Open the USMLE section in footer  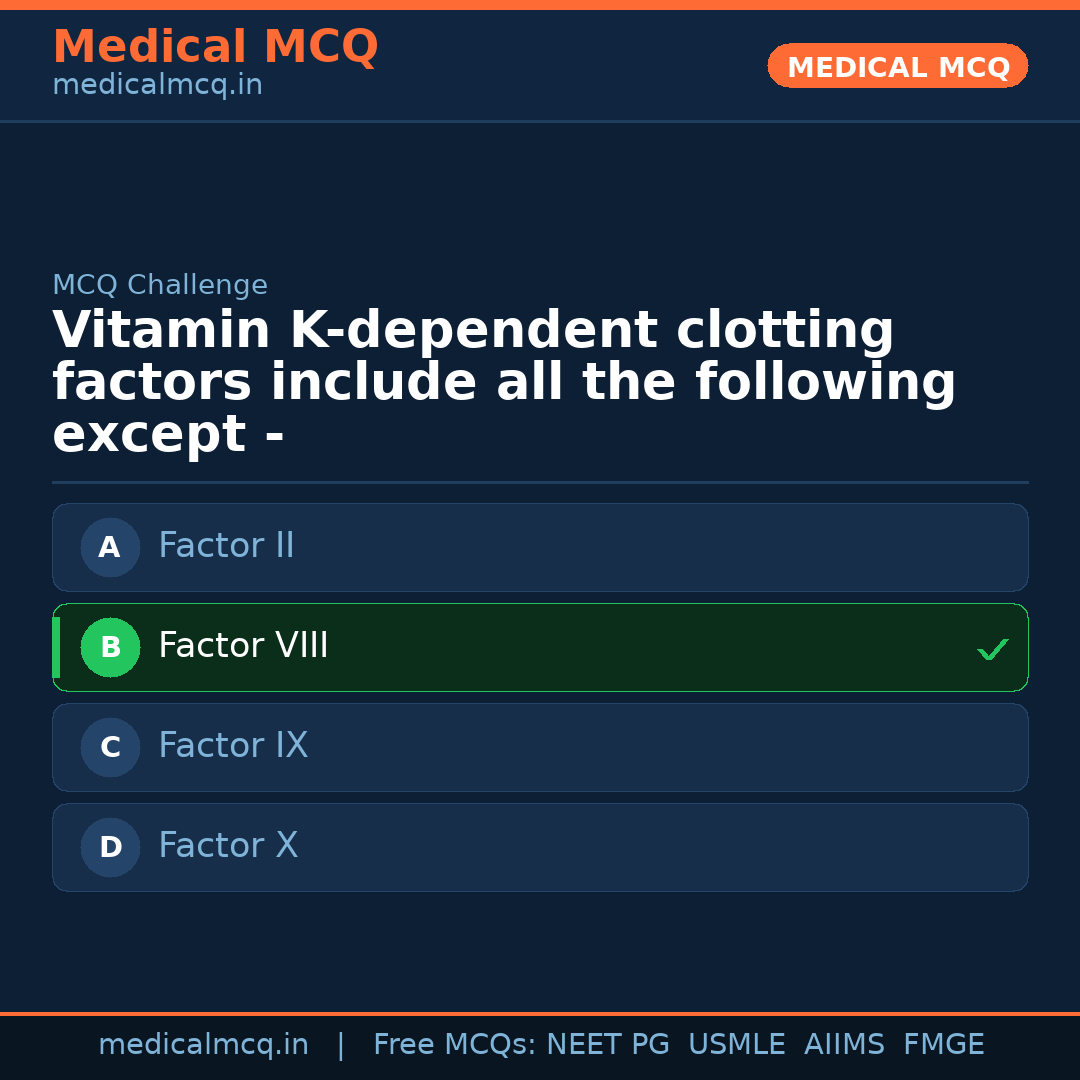click(x=737, y=1044)
